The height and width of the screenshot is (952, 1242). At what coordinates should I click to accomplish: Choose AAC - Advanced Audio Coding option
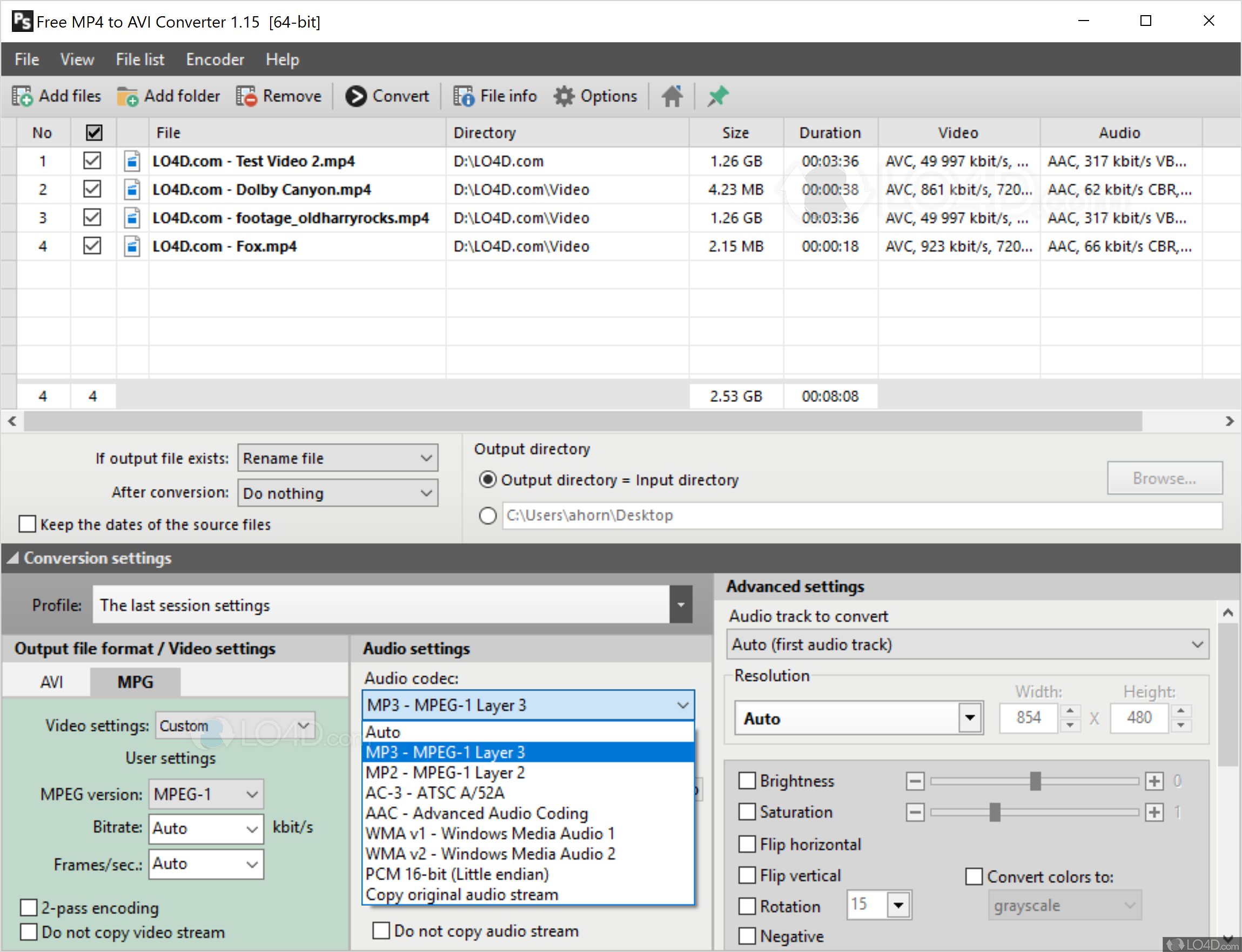click(476, 813)
